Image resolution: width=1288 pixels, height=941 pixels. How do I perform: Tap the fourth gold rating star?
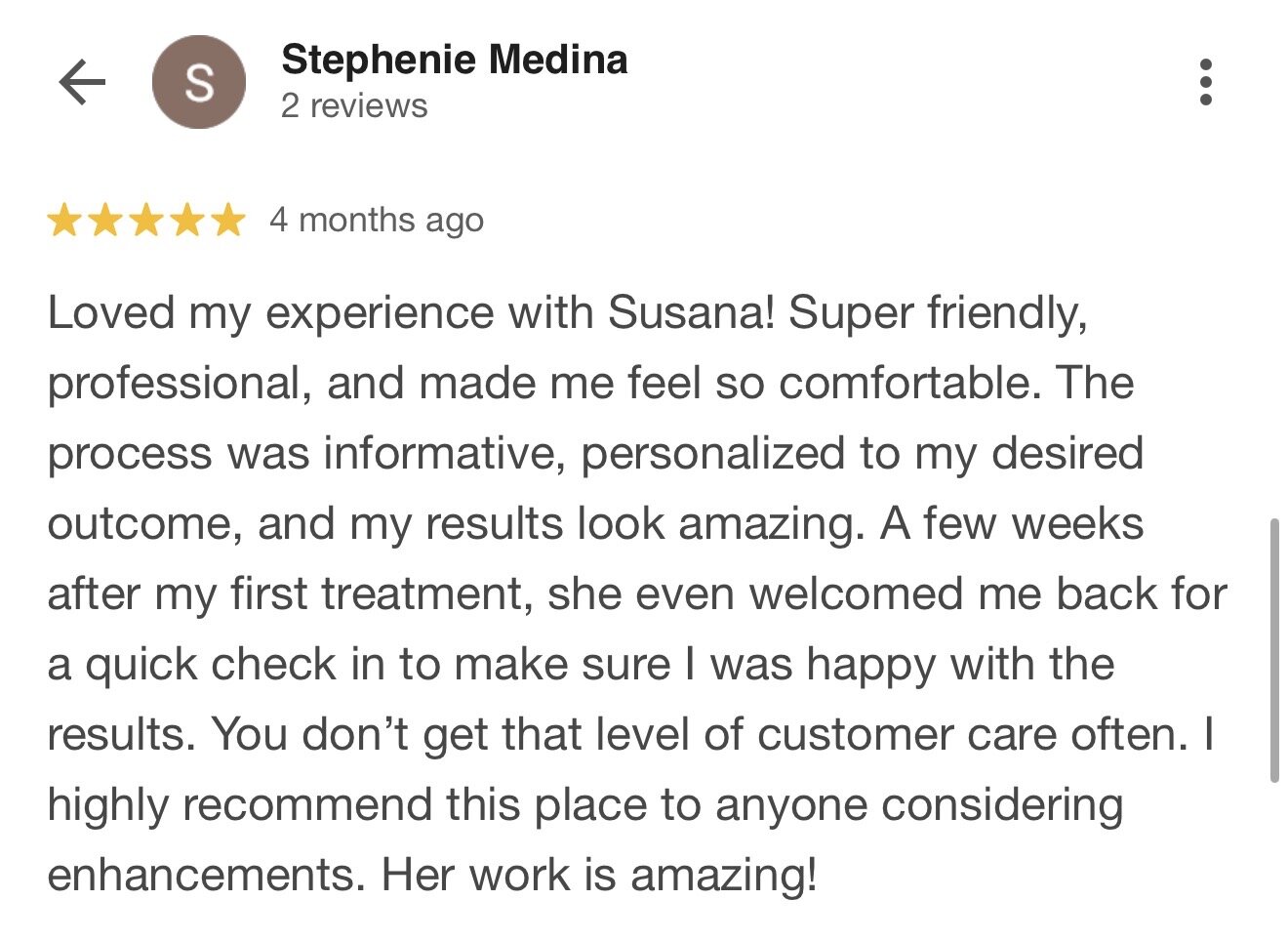[x=187, y=221]
